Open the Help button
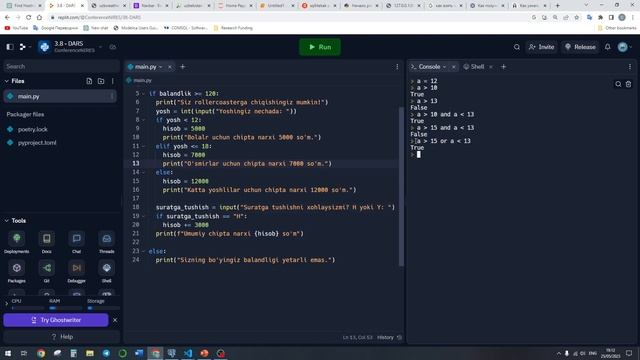This screenshot has height=360, width=640. (x=62, y=337)
